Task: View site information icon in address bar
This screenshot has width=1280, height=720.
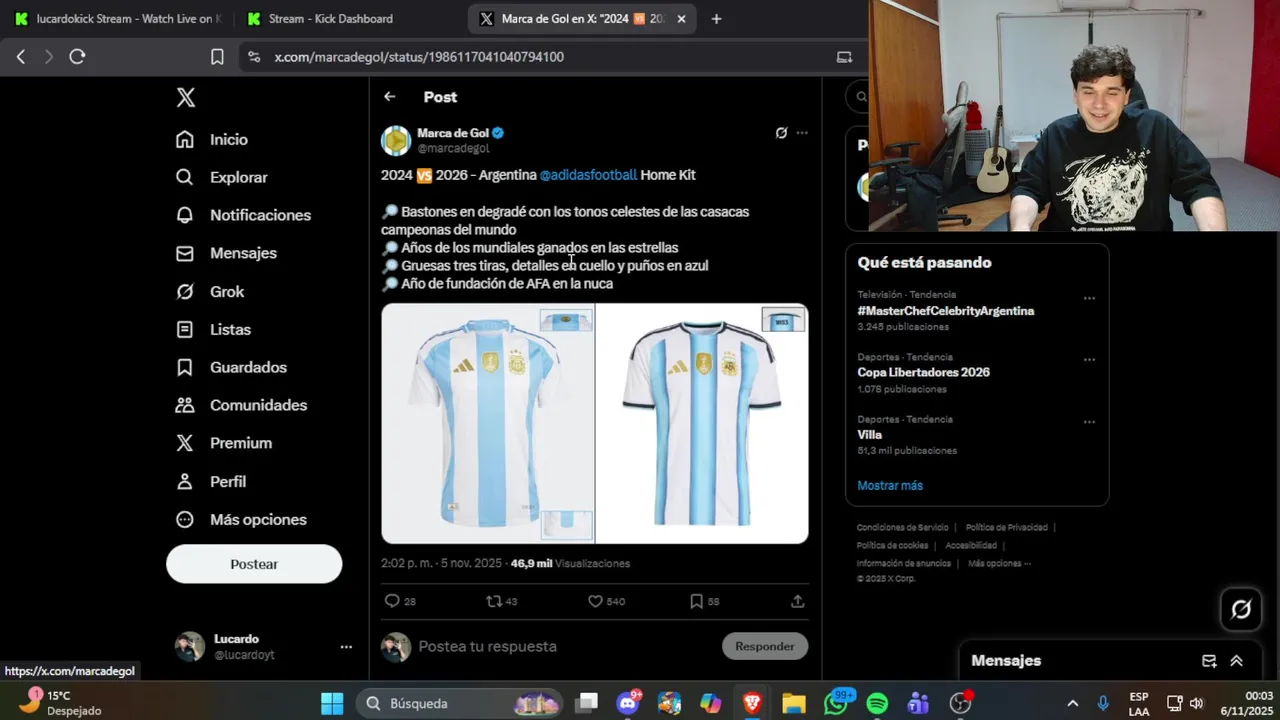Action: click(253, 57)
